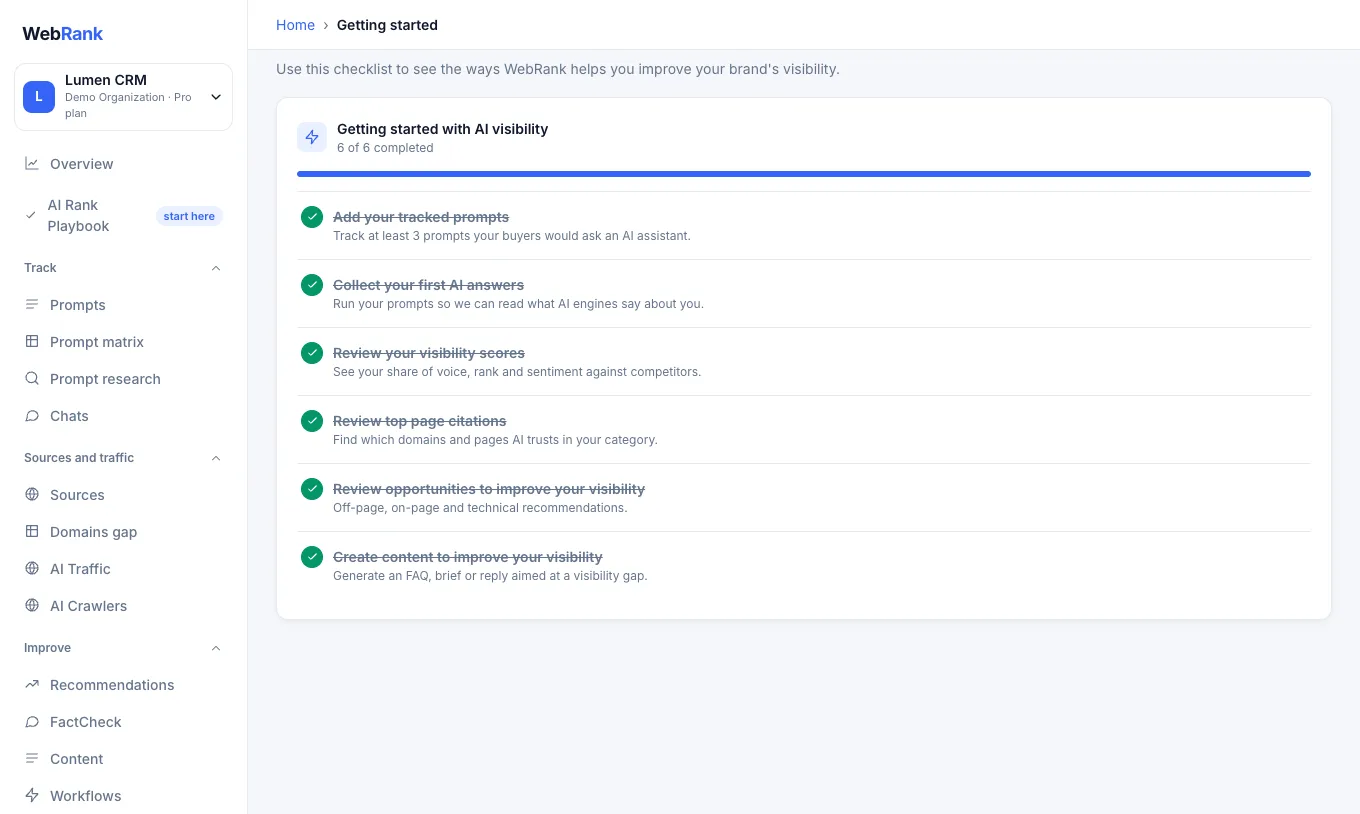Open the organization switcher chevron

click(x=216, y=97)
